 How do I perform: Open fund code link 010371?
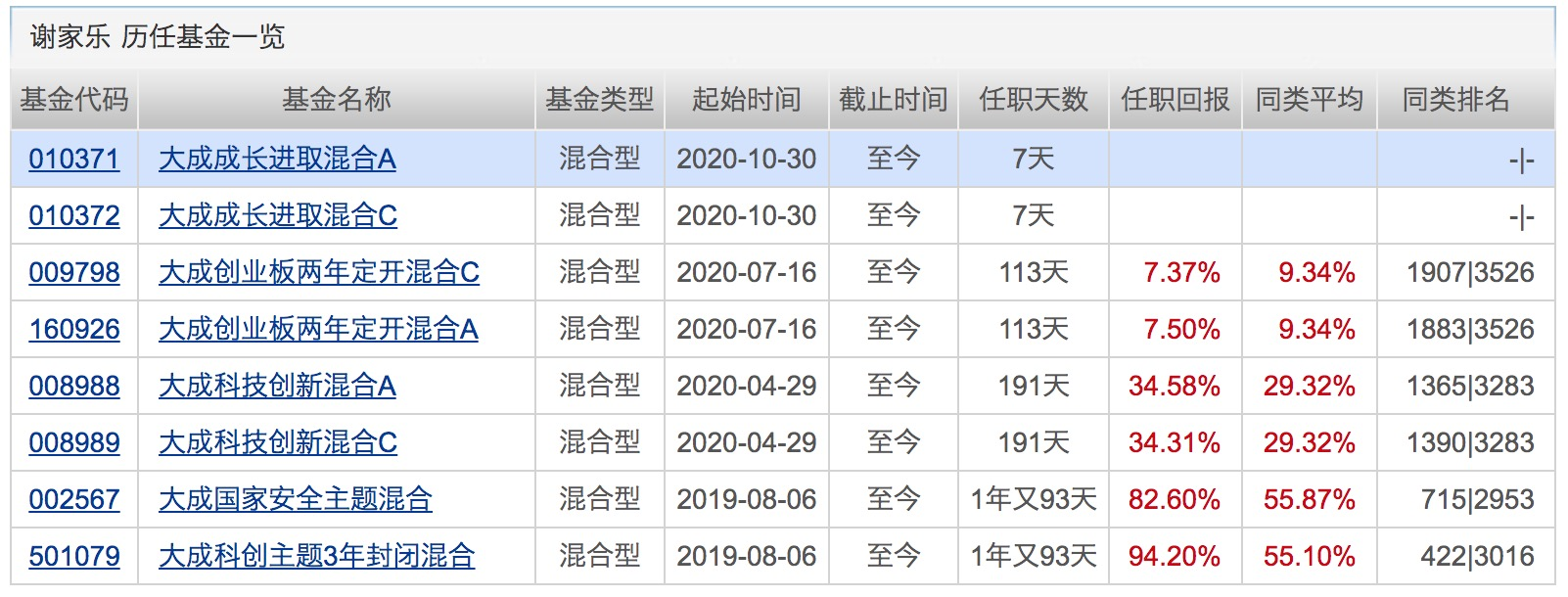74,160
